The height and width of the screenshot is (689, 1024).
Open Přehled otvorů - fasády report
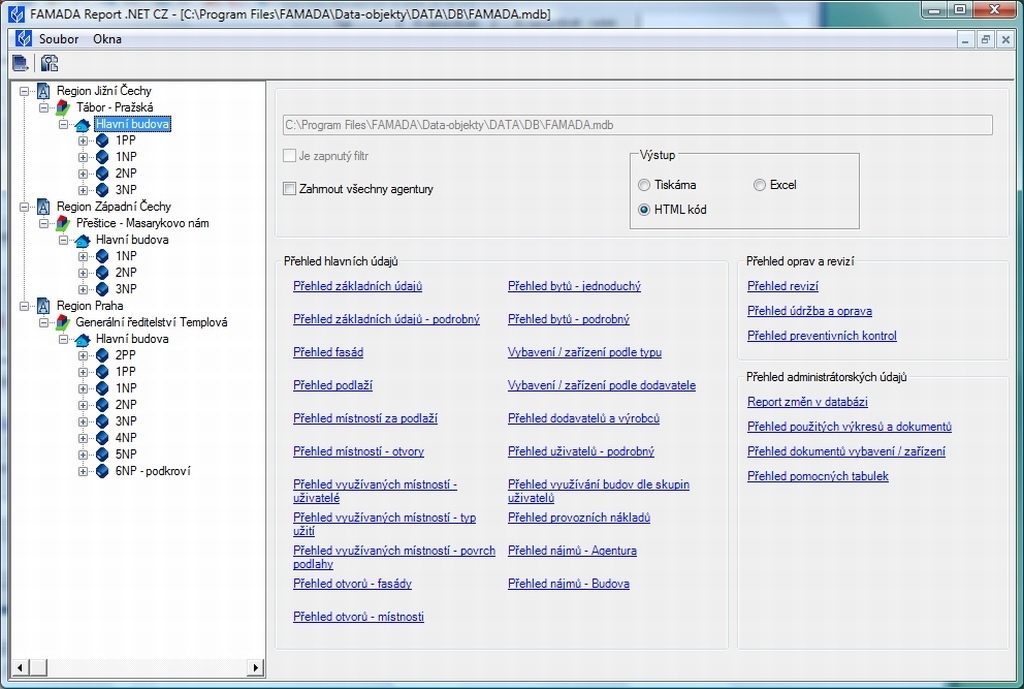click(x=352, y=584)
